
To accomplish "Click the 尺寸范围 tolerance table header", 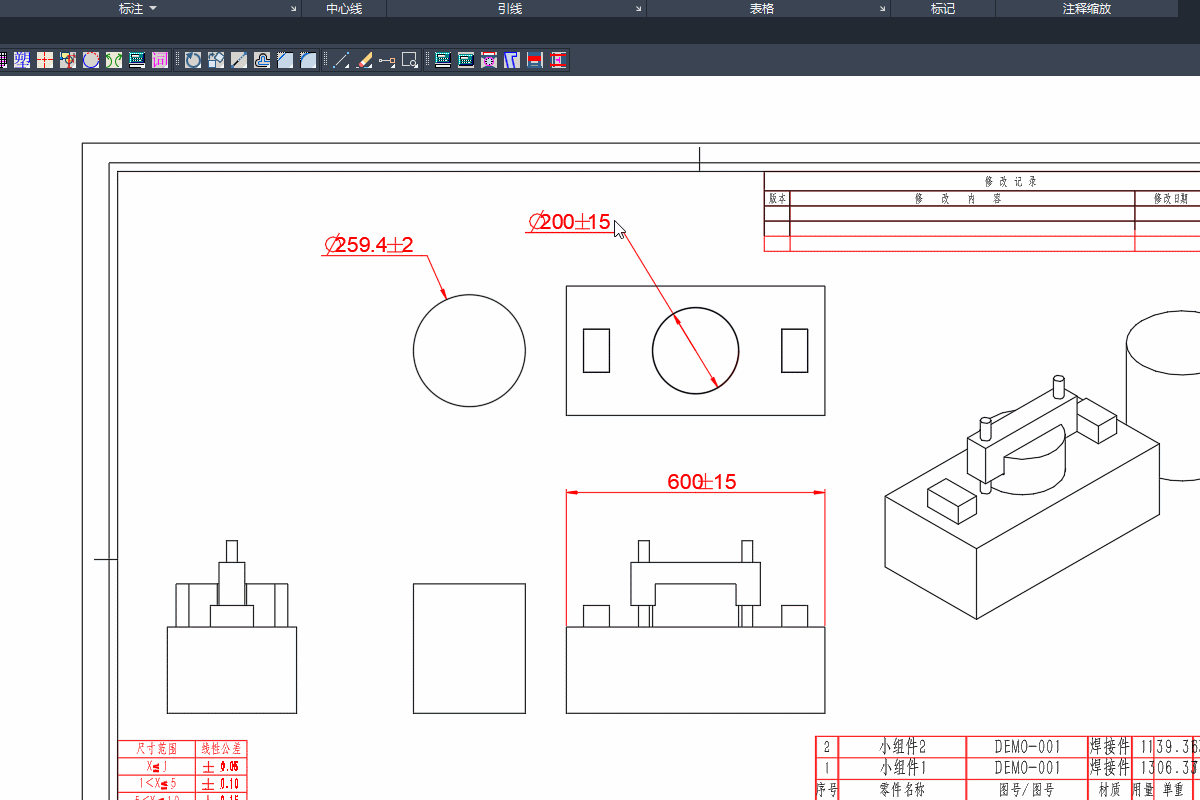I will pyautogui.click(x=157, y=749).
